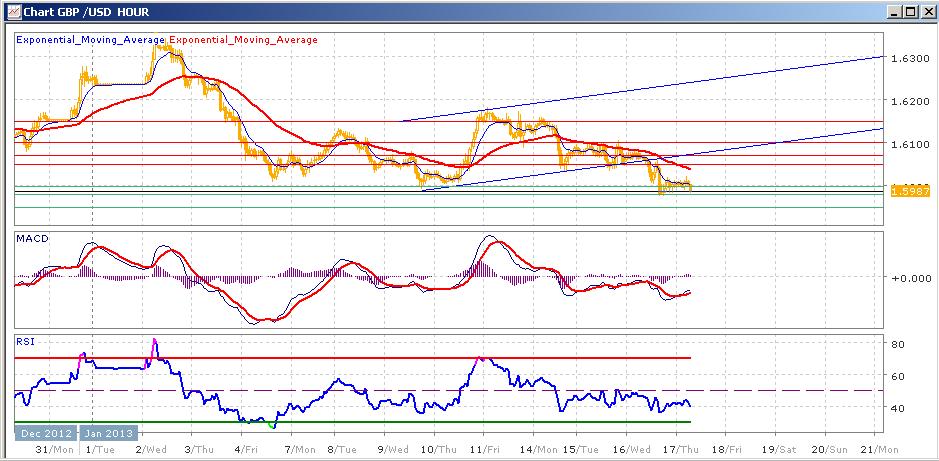Viewport: 939px width, 461px height.
Task: Click the 'Jan 2013' month marker
Action: coord(108,433)
